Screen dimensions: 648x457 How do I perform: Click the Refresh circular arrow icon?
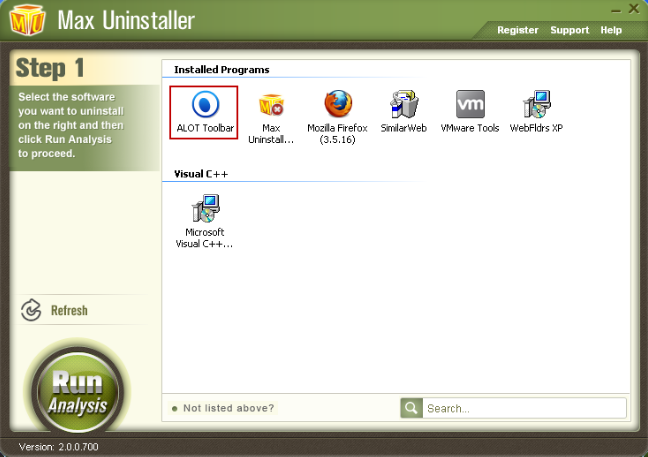pyautogui.click(x=31, y=310)
